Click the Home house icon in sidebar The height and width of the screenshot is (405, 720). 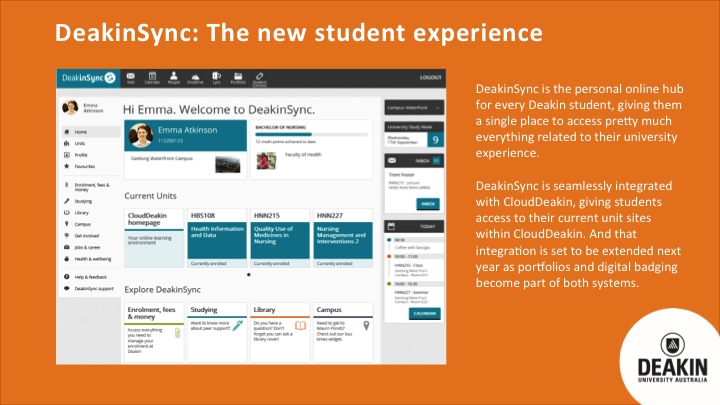coord(67,132)
